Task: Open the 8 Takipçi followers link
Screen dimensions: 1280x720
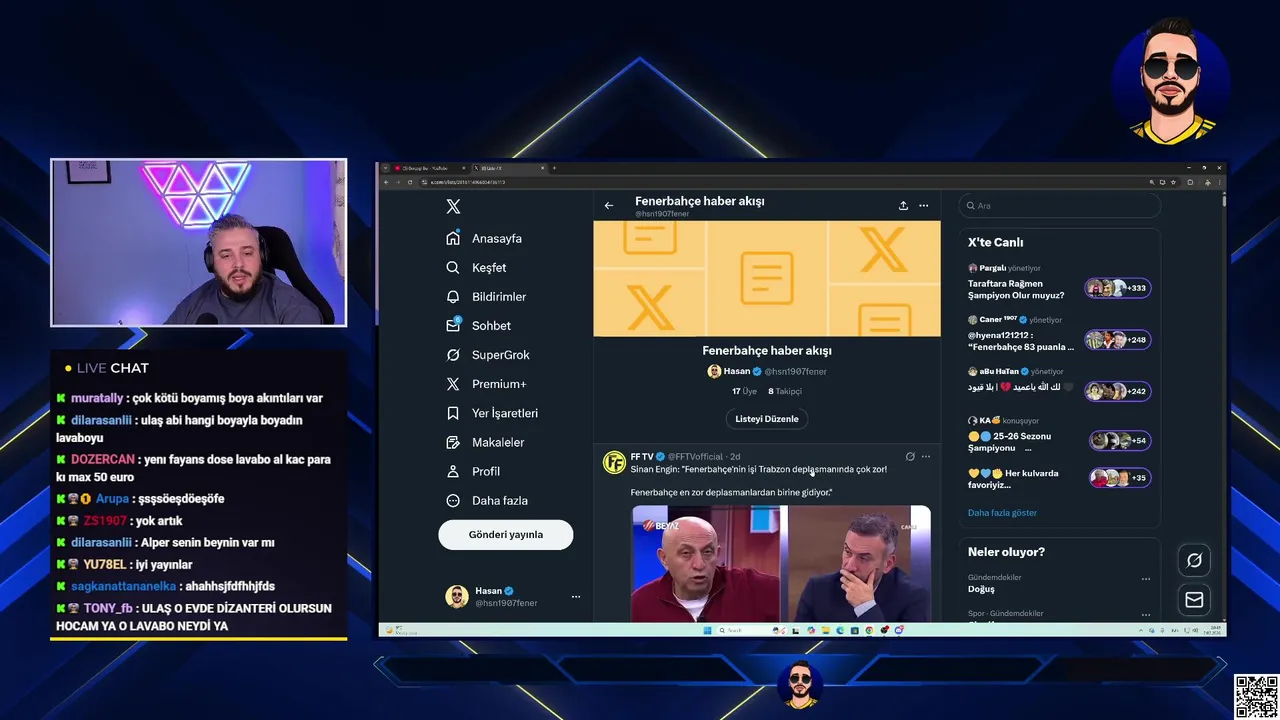Action: click(x=785, y=391)
